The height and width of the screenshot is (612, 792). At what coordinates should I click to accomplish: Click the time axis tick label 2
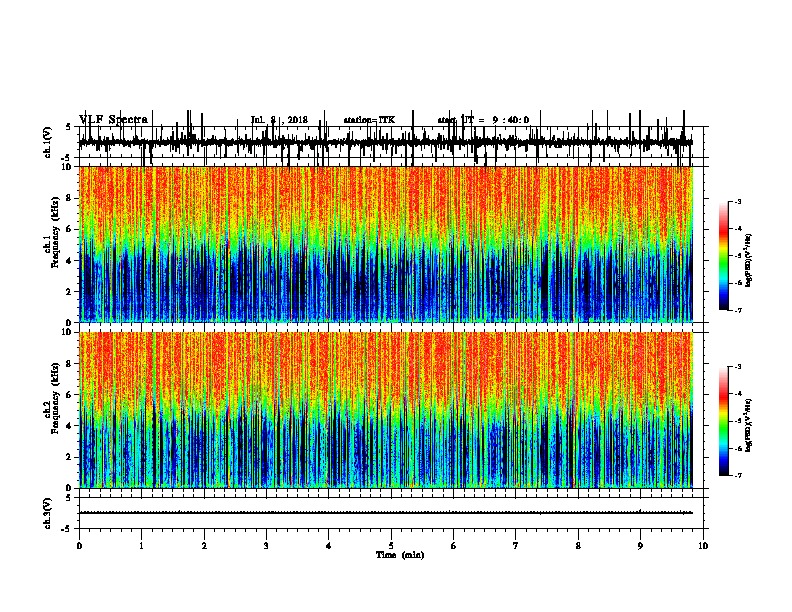pyautogui.click(x=204, y=545)
